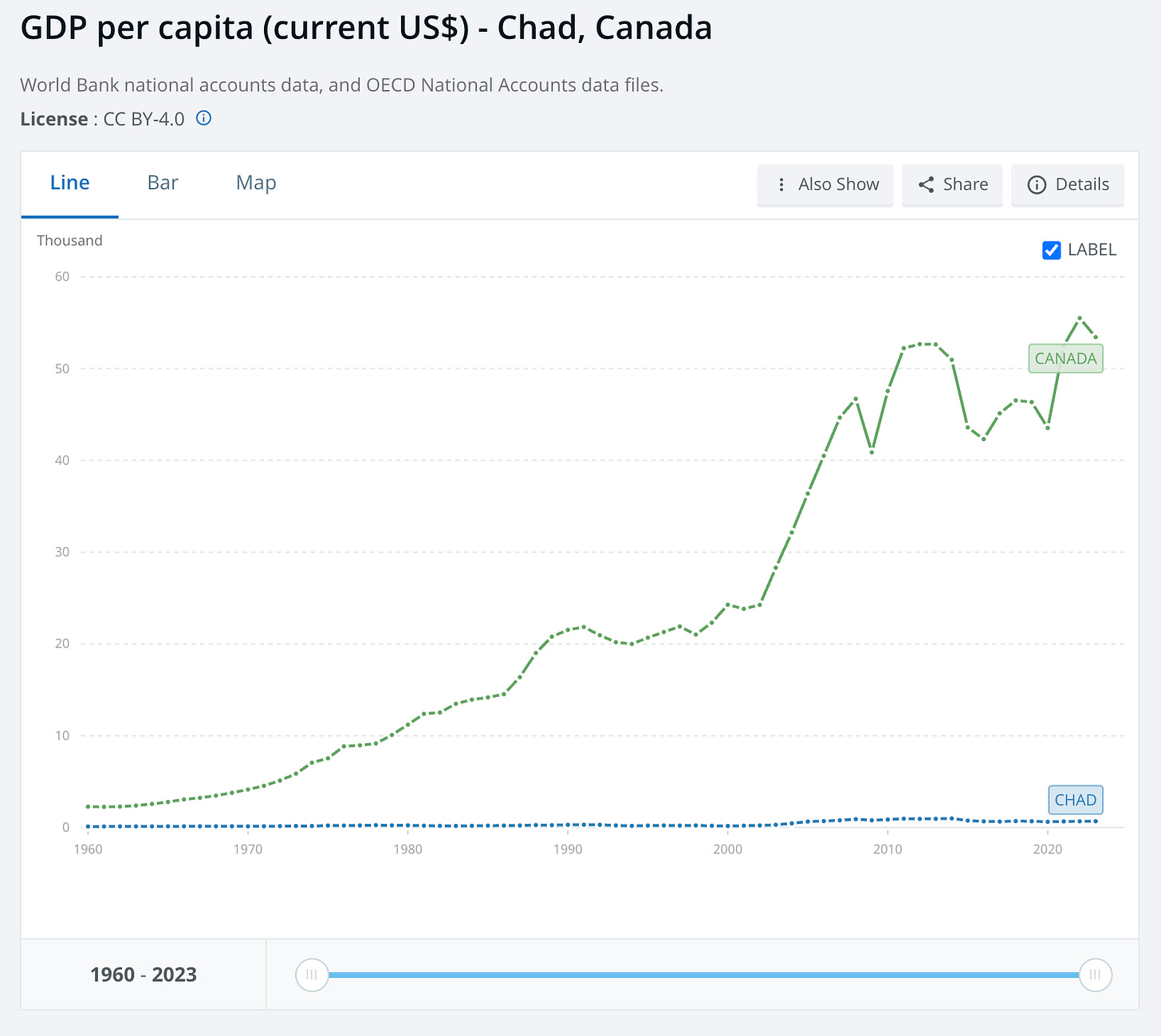Switch to the Bar chart tab
The width and height of the screenshot is (1161, 1036).
pos(163,183)
